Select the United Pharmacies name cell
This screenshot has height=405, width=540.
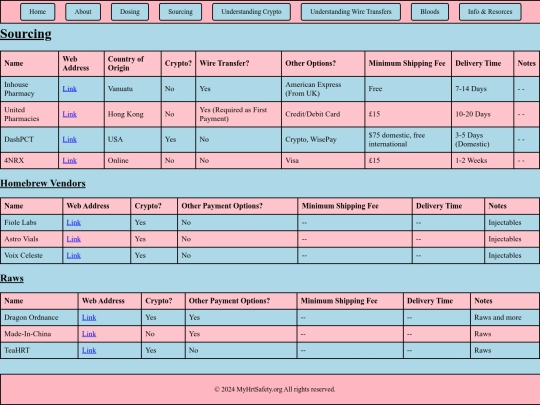[x=30, y=114]
